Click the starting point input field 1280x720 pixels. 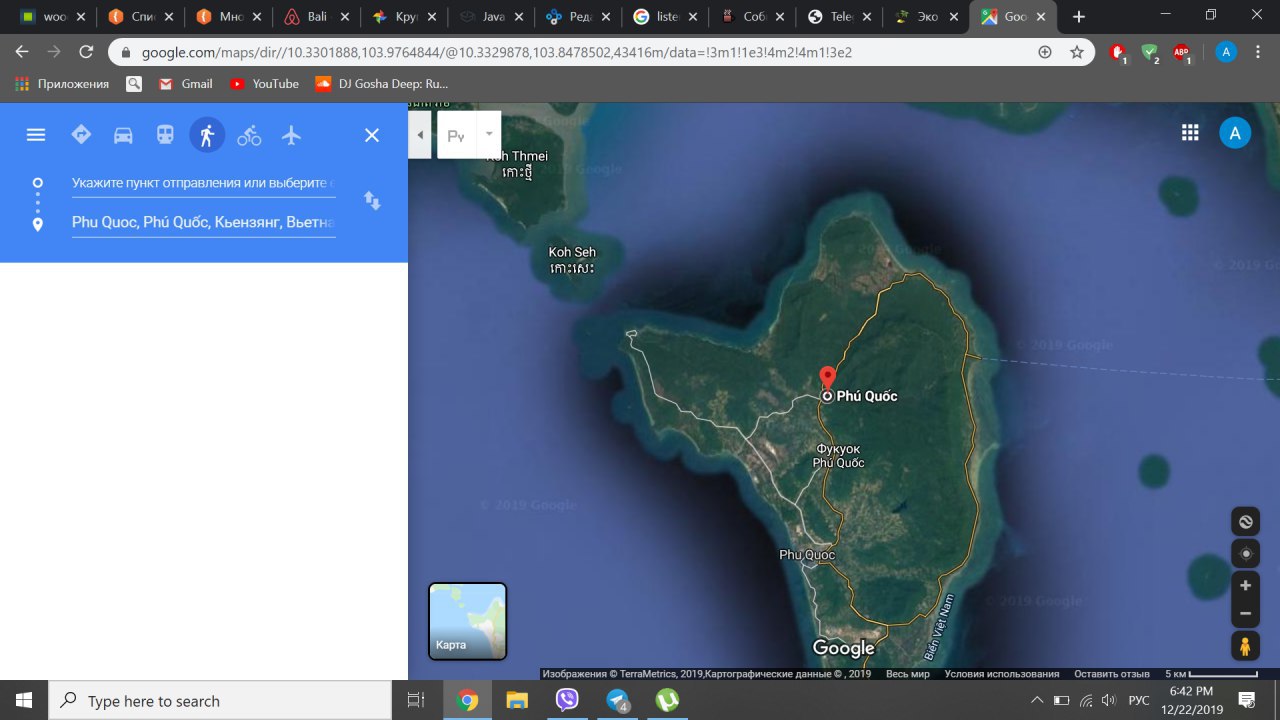point(203,183)
